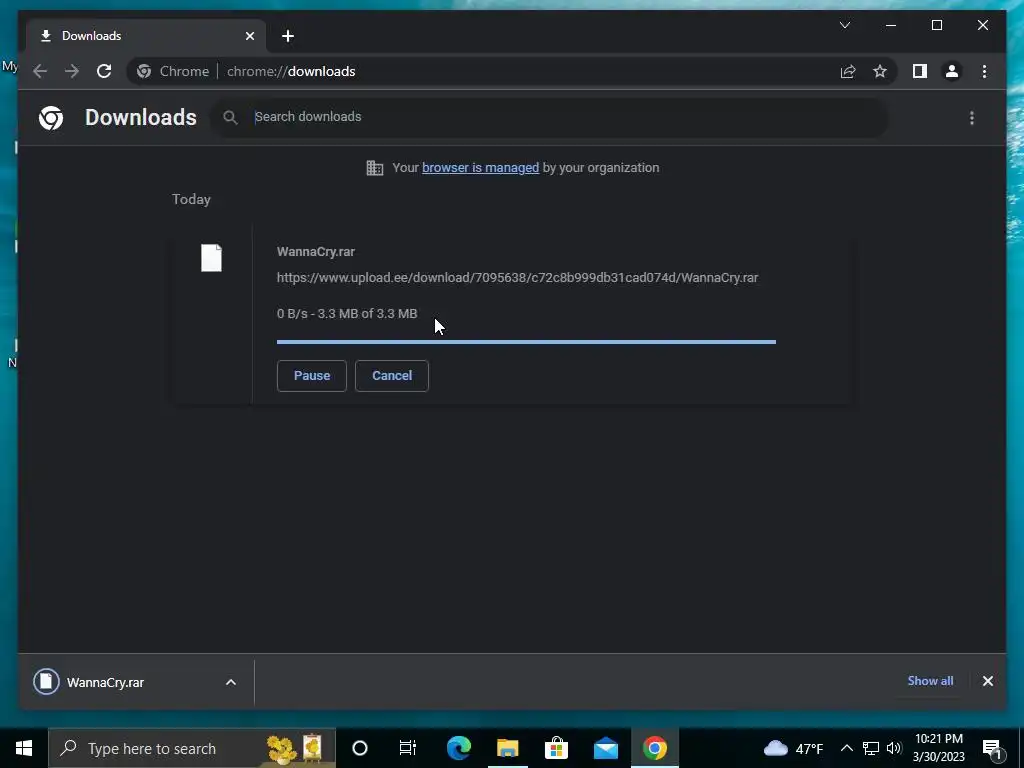Click the browser back arrow

coord(40,71)
